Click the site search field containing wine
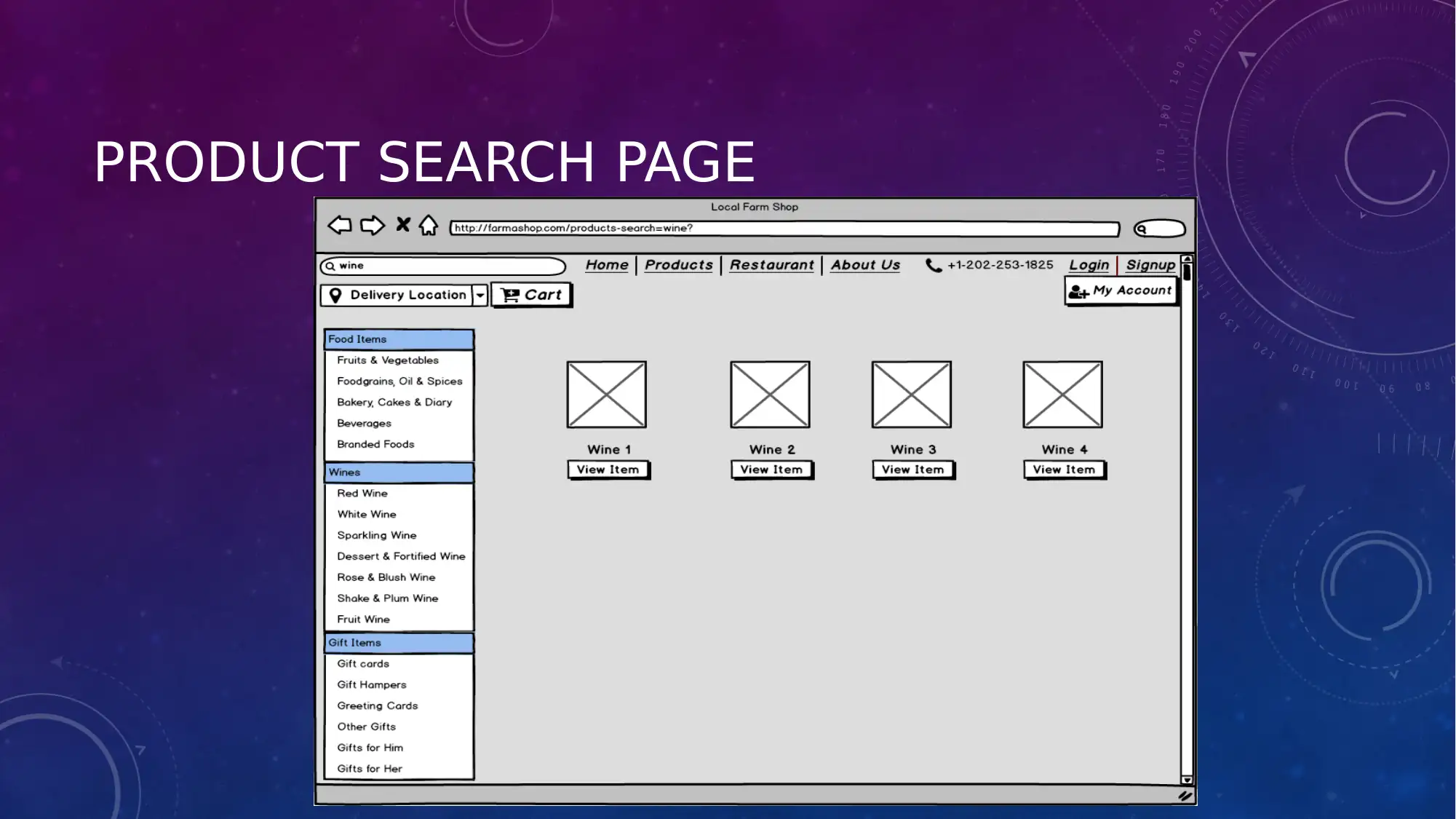The image size is (1456, 819). tap(443, 266)
